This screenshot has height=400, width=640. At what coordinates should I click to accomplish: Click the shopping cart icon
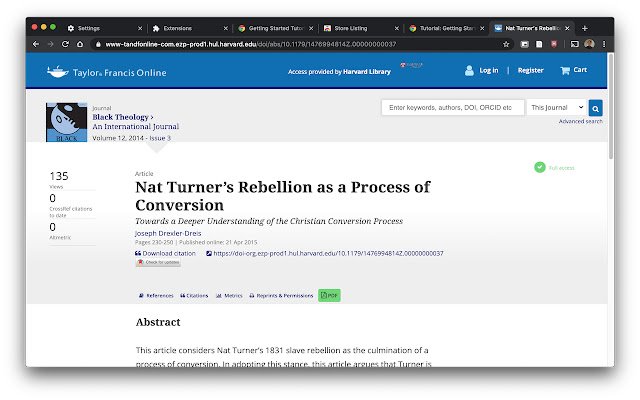pos(565,70)
